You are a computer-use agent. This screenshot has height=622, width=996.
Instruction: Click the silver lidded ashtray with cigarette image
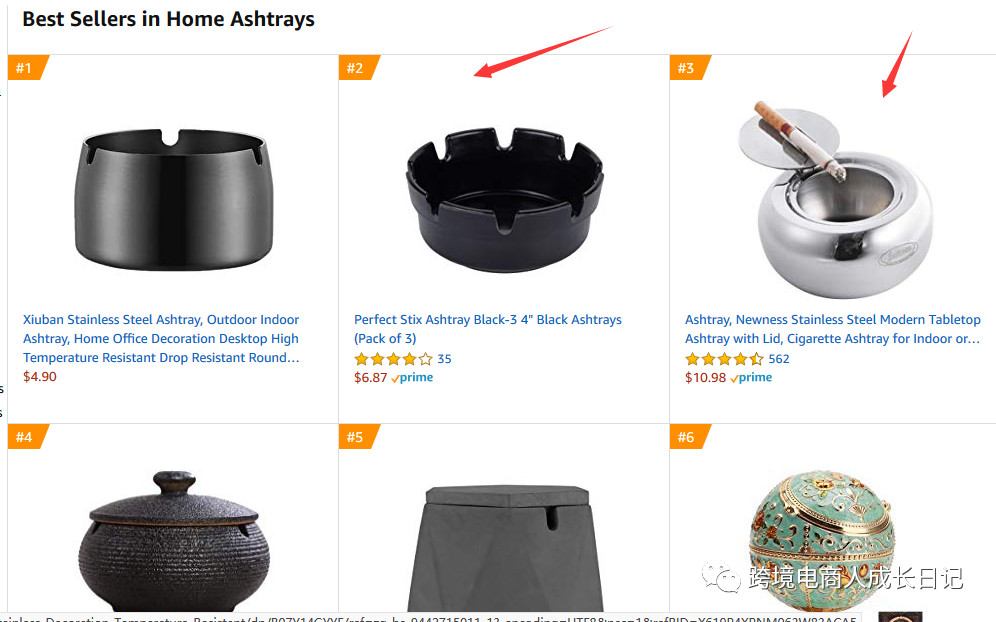coord(835,200)
